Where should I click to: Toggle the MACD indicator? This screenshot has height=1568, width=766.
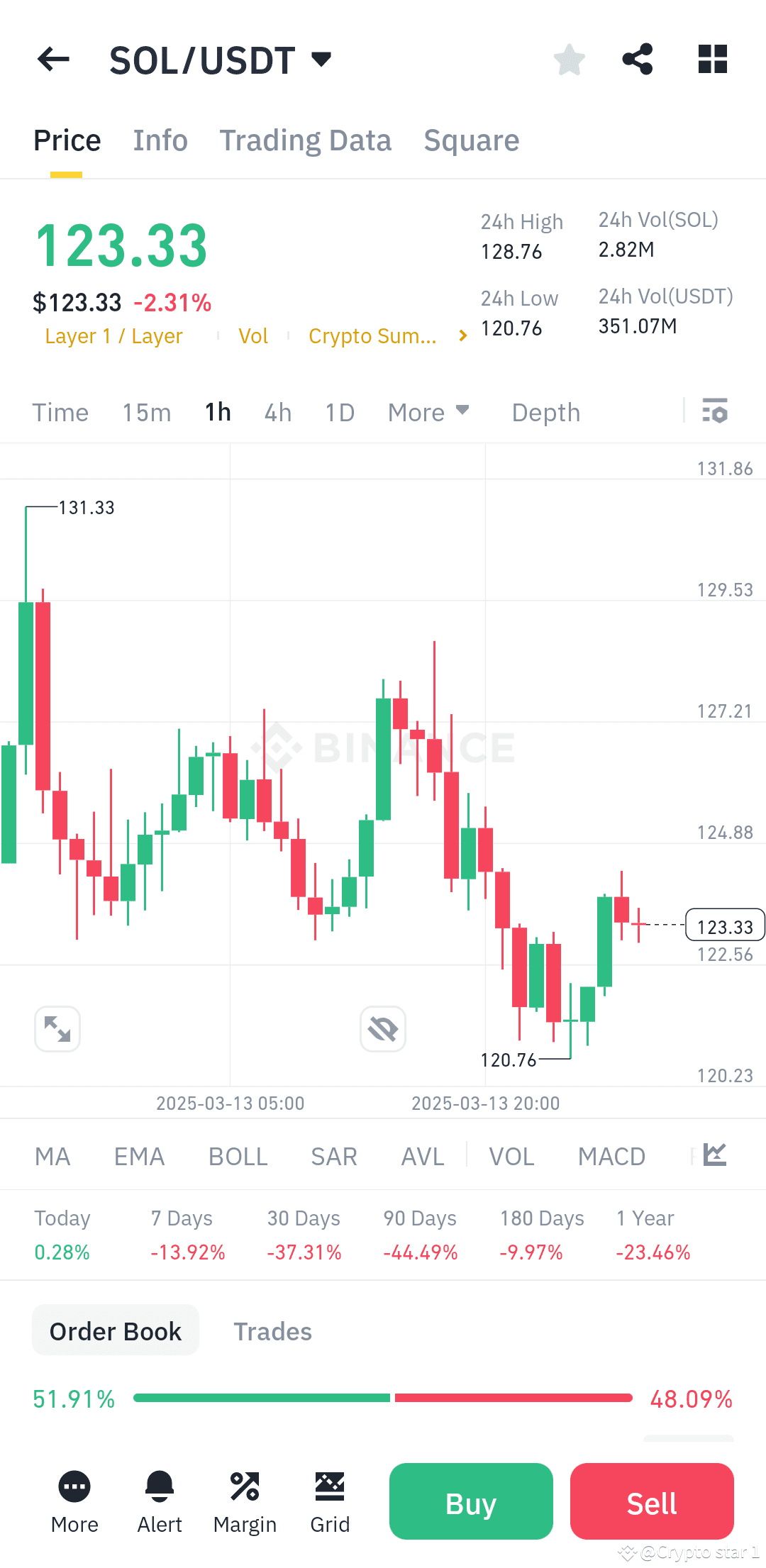(611, 1155)
